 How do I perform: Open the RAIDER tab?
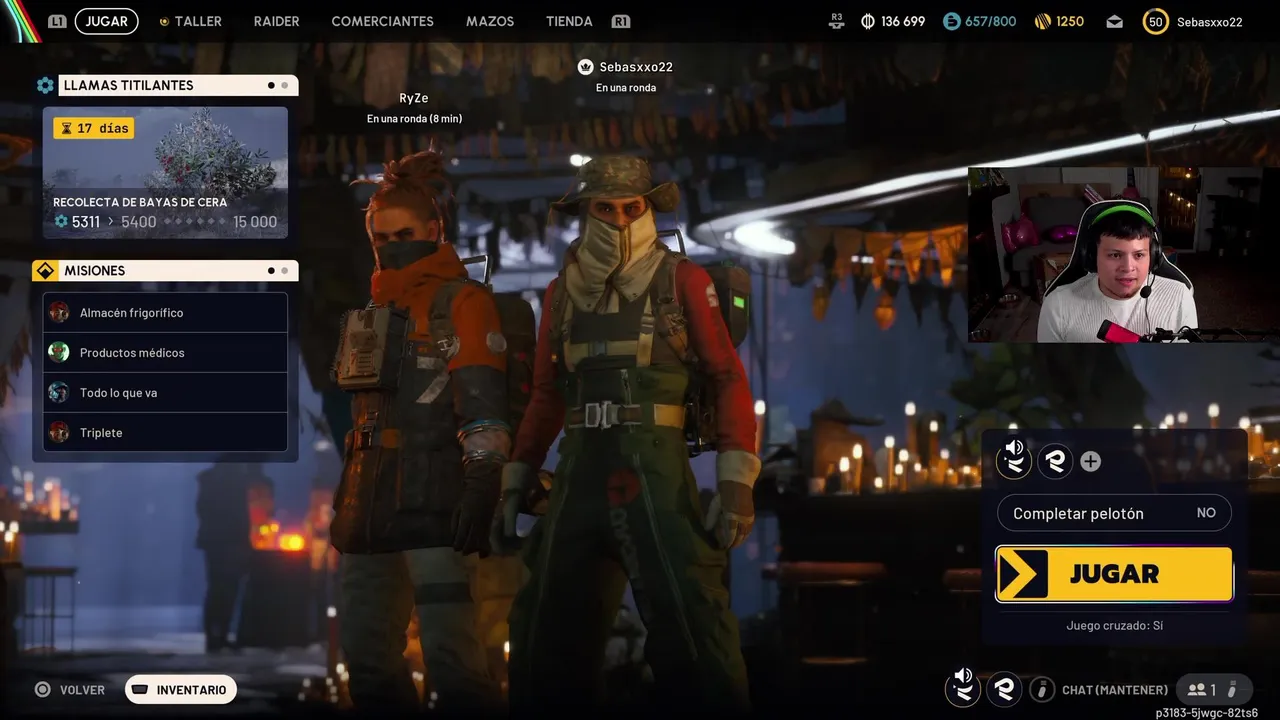(x=276, y=21)
